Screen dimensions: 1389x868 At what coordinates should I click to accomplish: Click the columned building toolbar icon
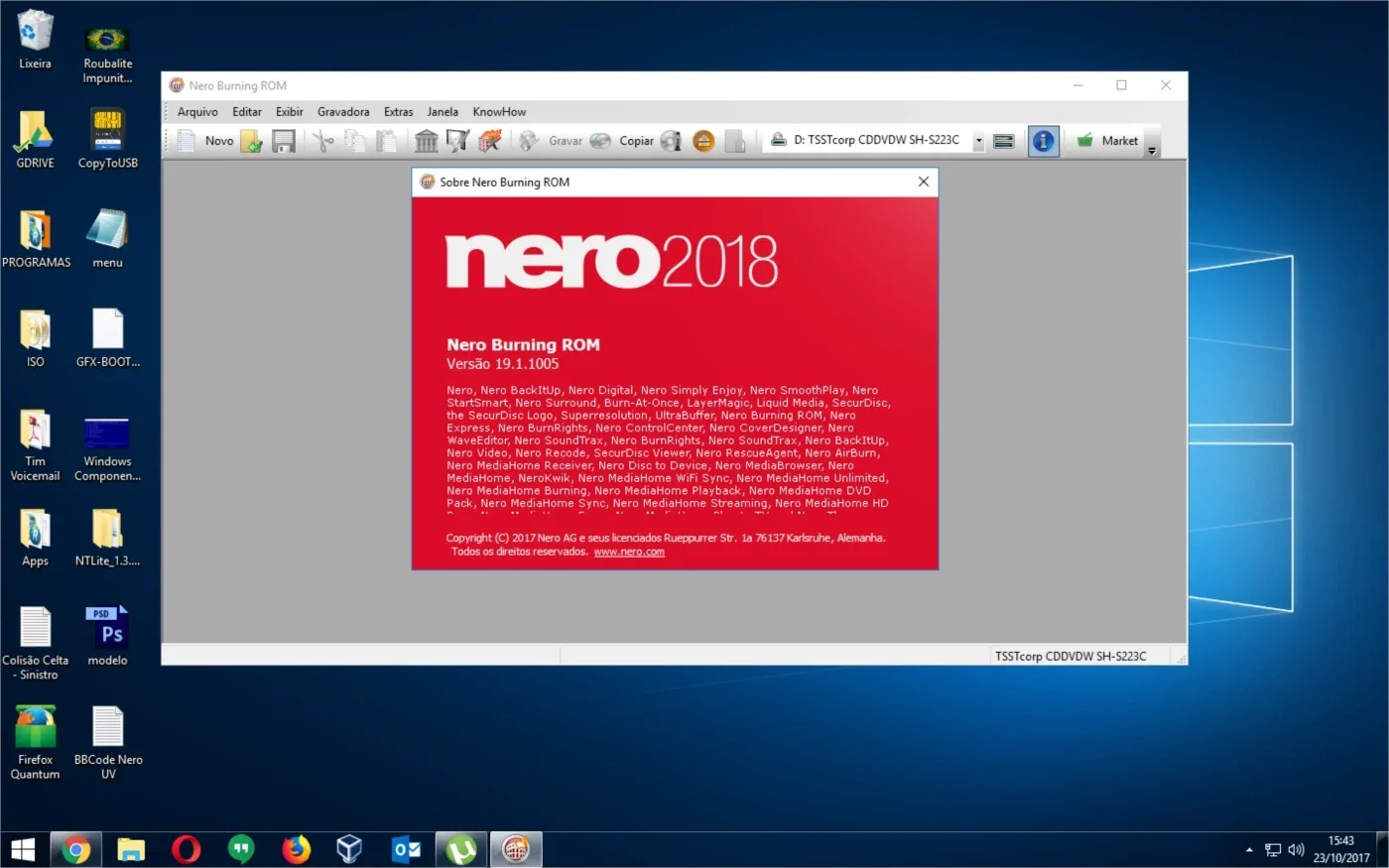pos(427,141)
